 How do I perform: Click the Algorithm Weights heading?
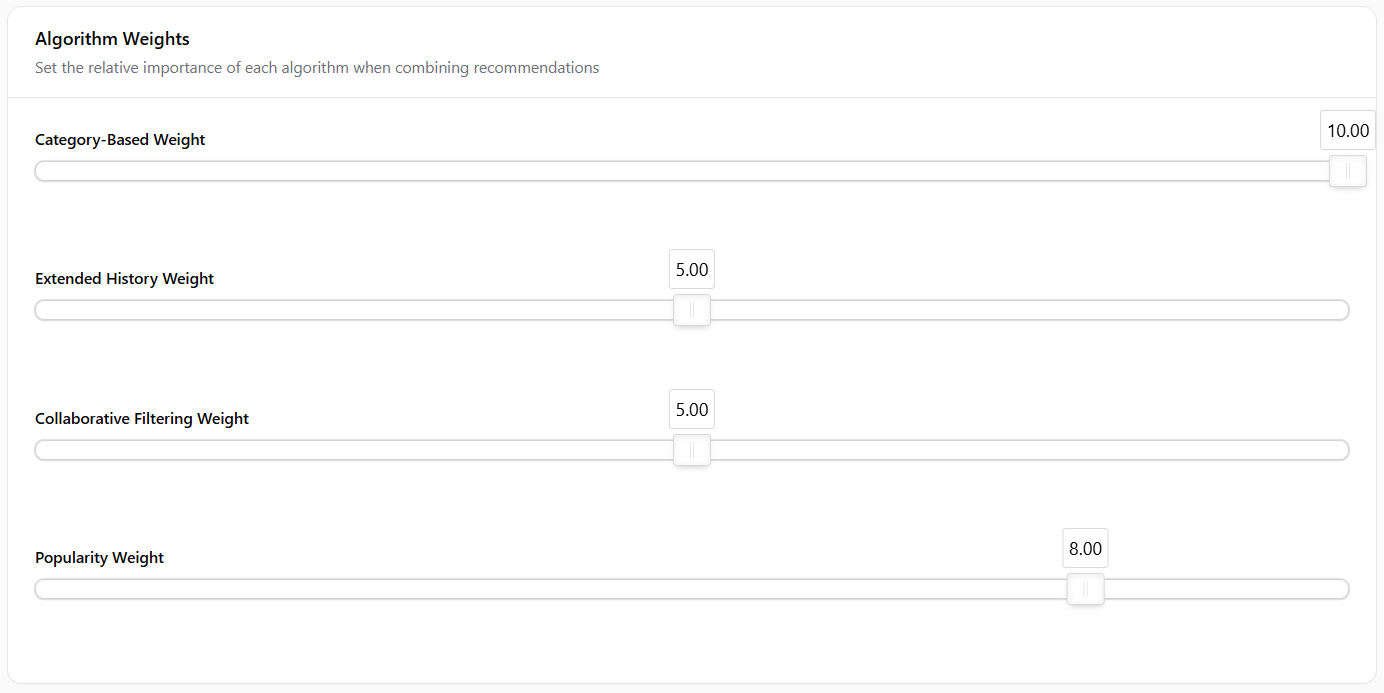coord(112,39)
